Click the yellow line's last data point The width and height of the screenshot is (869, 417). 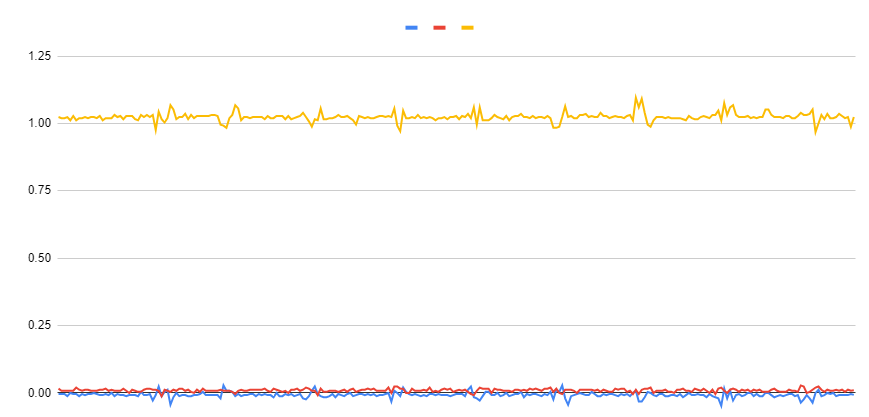(x=854, y=118)
